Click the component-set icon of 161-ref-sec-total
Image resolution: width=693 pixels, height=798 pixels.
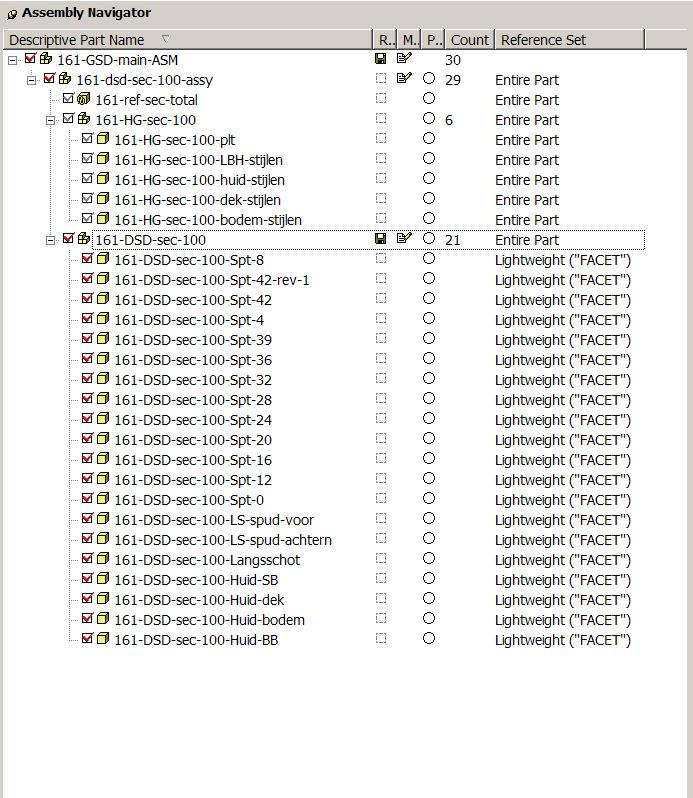(x=84, y=98)
